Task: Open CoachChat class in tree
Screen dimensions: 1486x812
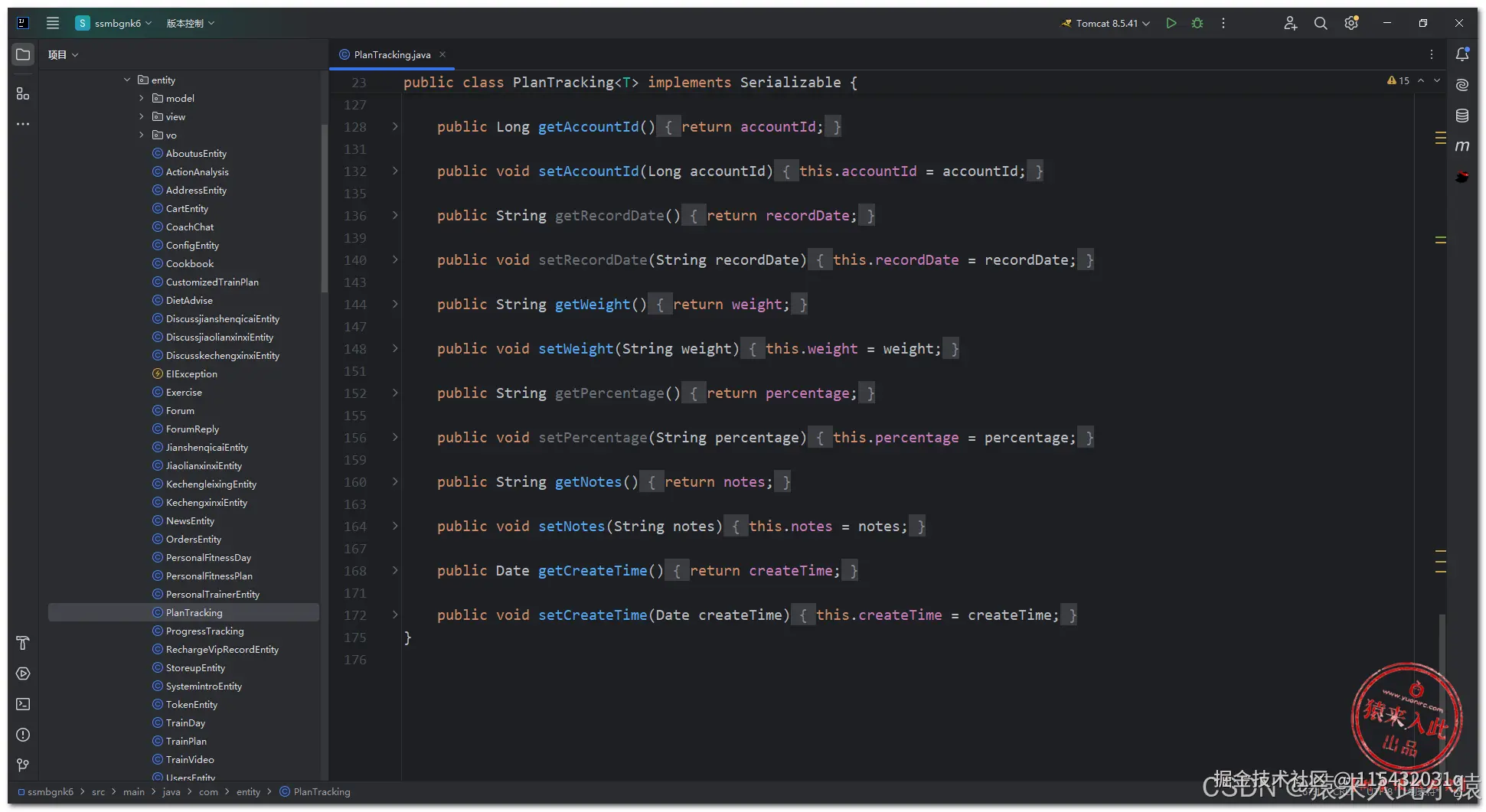Action: pyautogui.click(x=190, y=227)
